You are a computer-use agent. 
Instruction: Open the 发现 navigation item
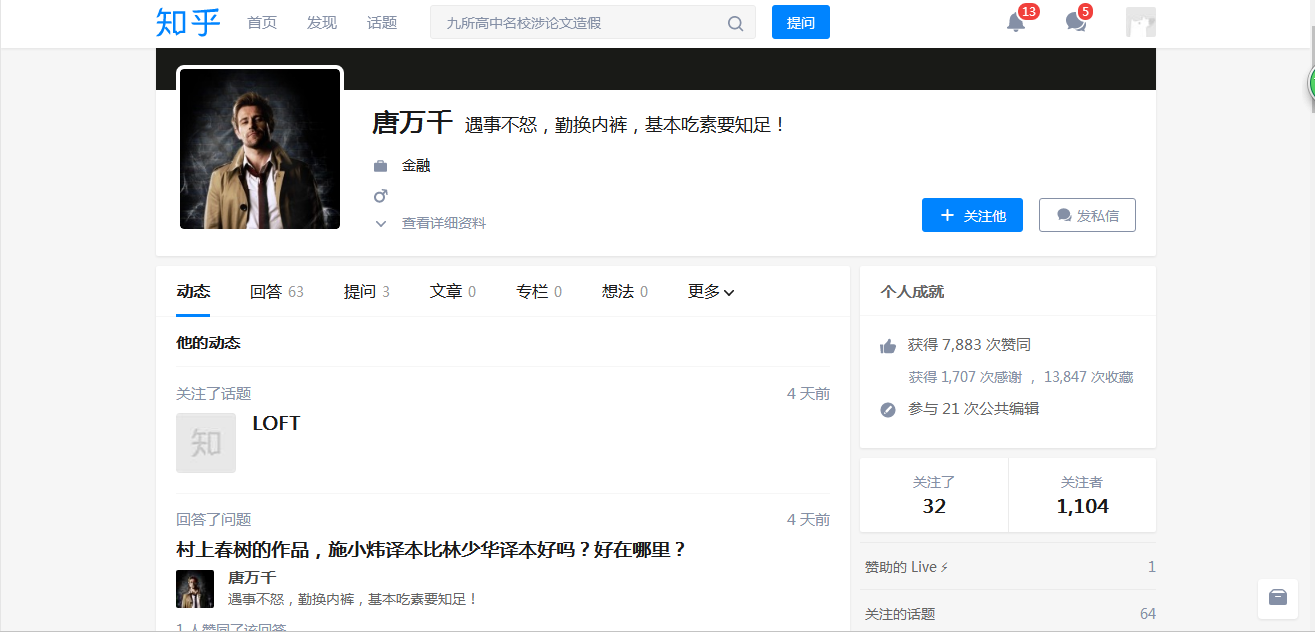pos(322,22)
